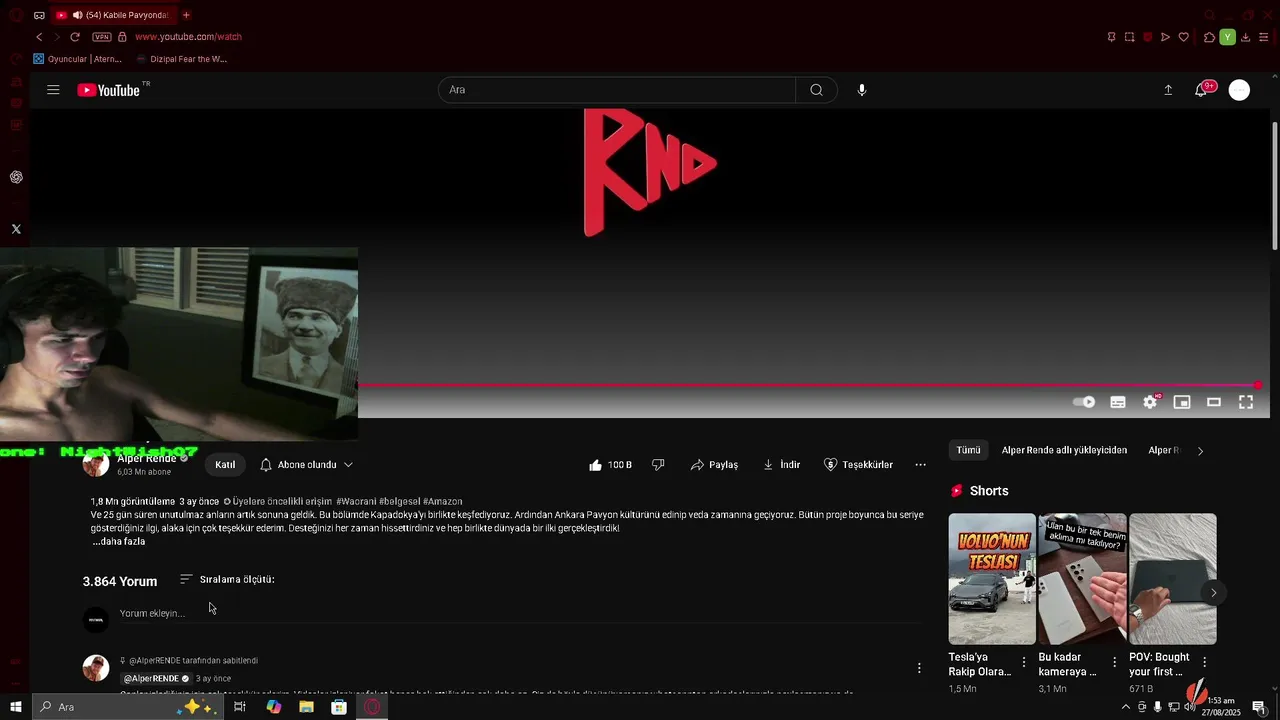This screenshot has width=1280, height=720.
Task: Select the Tümü filter chip
Action: point(968,451)
